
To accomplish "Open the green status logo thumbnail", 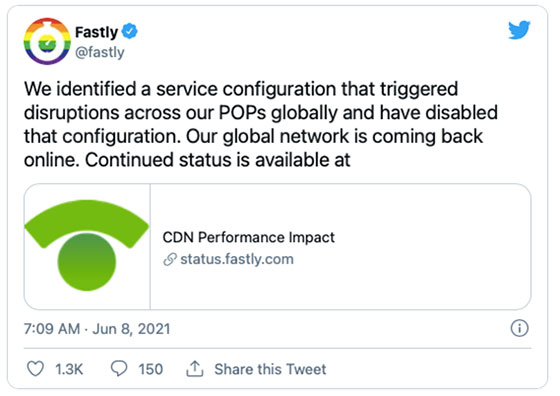I will (87, 246).
